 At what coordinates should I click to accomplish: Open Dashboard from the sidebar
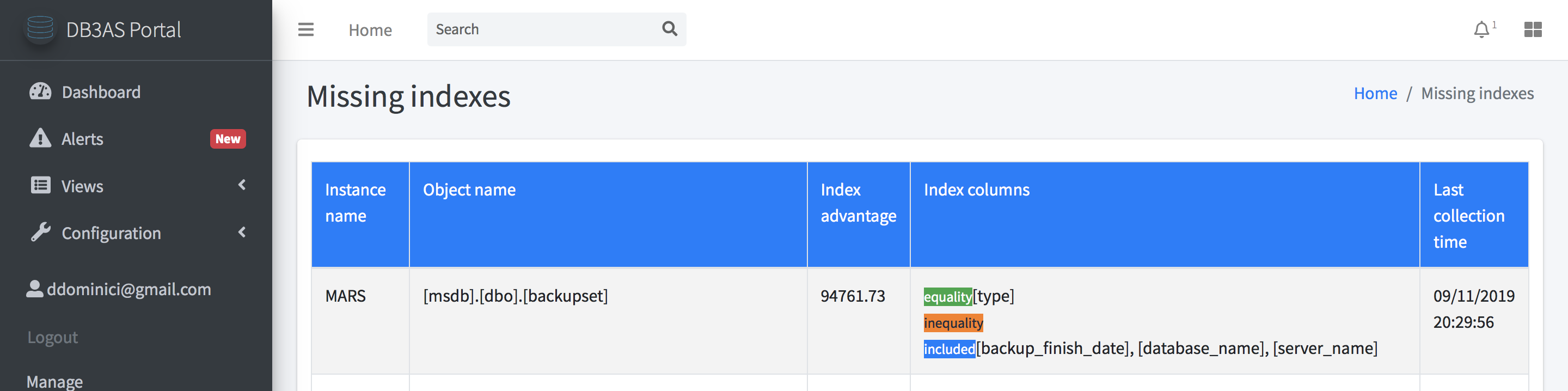(101, 92)
